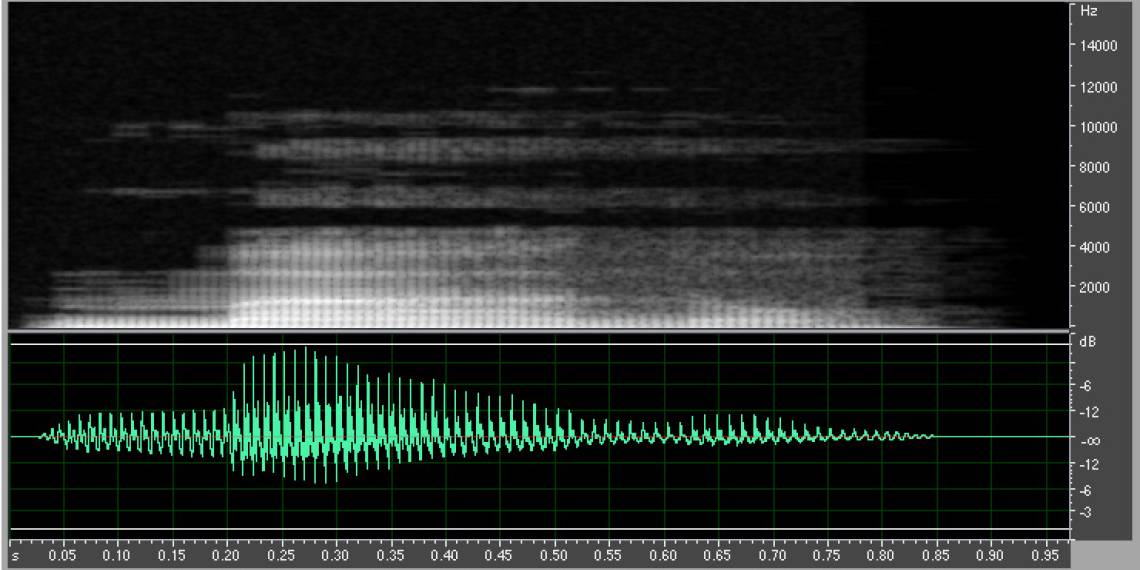Click the 0.65 time ruler mark
The width and height of the screenshot is (1140, 570).
click(x=718, y=555)
